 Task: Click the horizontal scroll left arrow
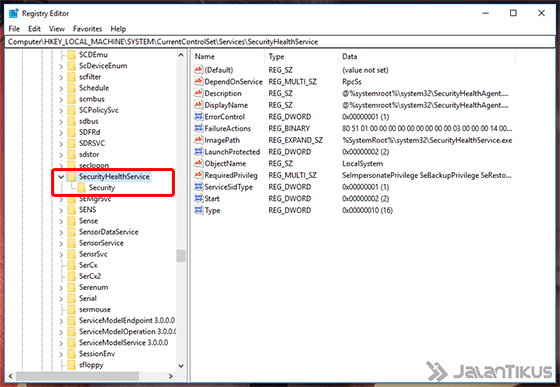[10, 376]
